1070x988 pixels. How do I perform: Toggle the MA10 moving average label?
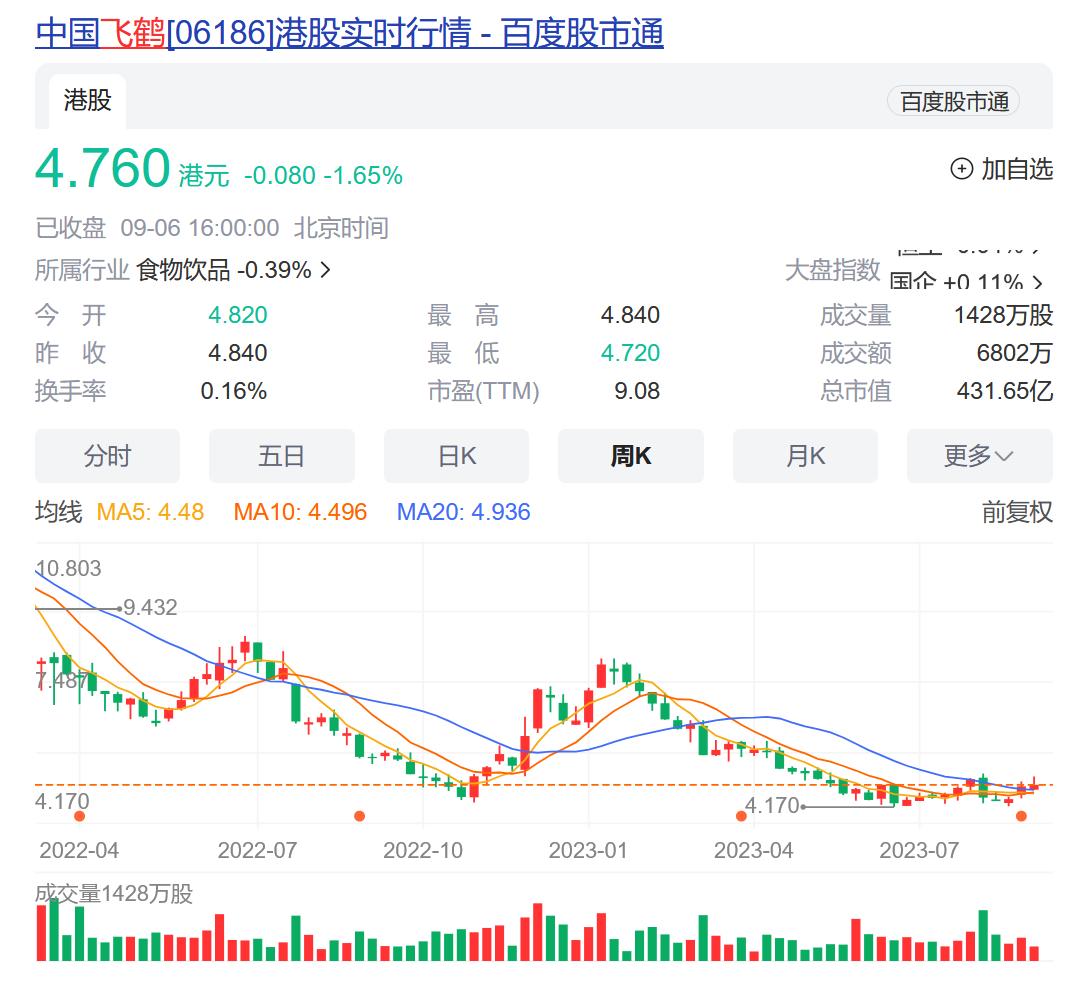tap(300, 513)
